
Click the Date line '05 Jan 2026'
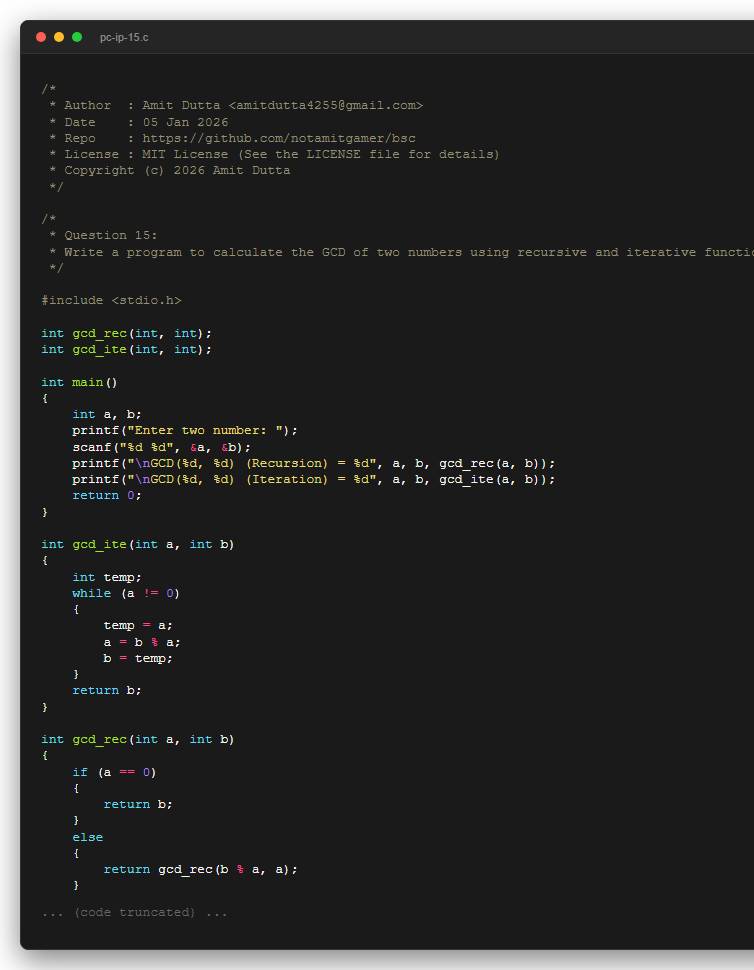[139, 122]
